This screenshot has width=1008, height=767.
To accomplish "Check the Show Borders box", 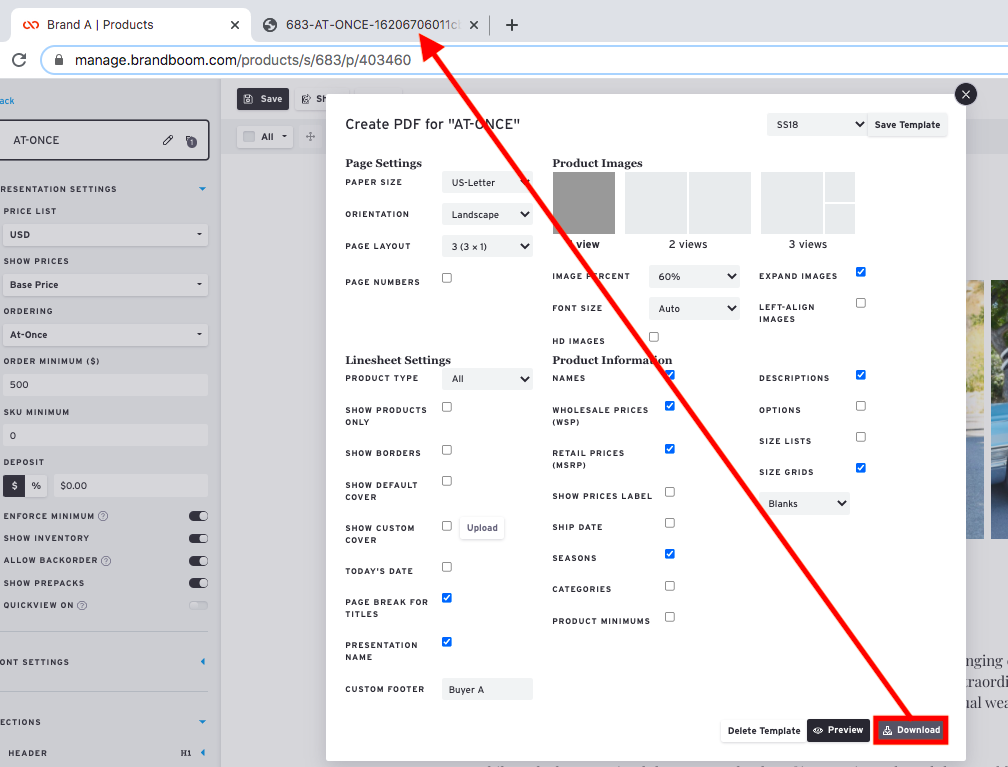I will [447, 450].
